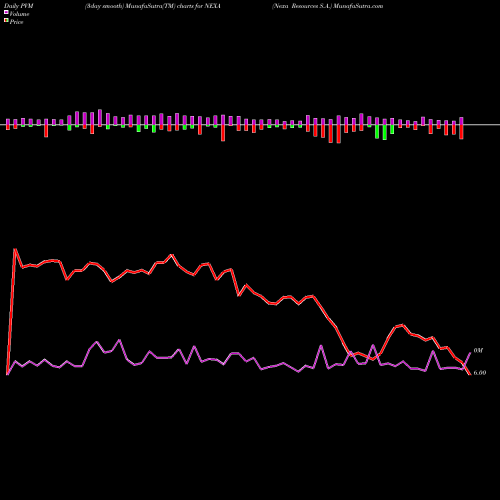Viewport: 500px width, 500px height.
Task: Click the 0M volume axis label
Action: coord(478,350)
